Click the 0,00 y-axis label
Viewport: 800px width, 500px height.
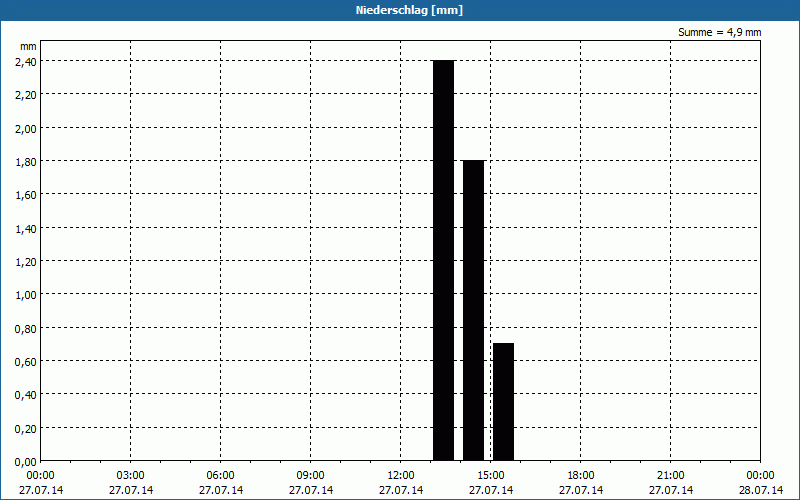tap(26, 462)
